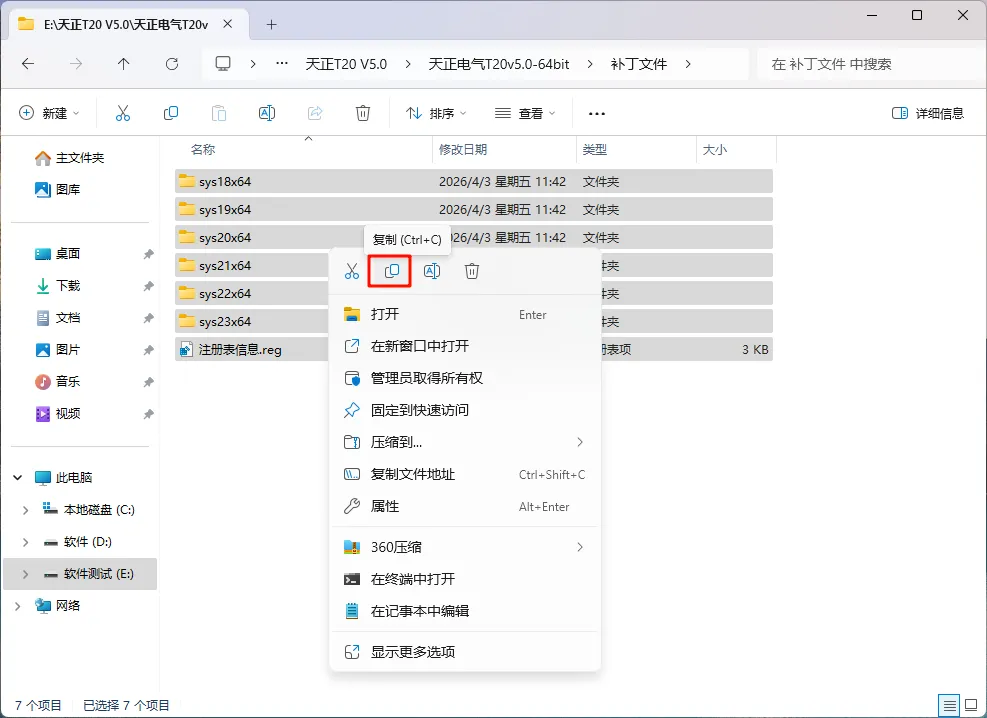Expand 软件 (D:) tree node
Image resolution: width=987 pixels, height=718 pixels.
pos(25,542)
